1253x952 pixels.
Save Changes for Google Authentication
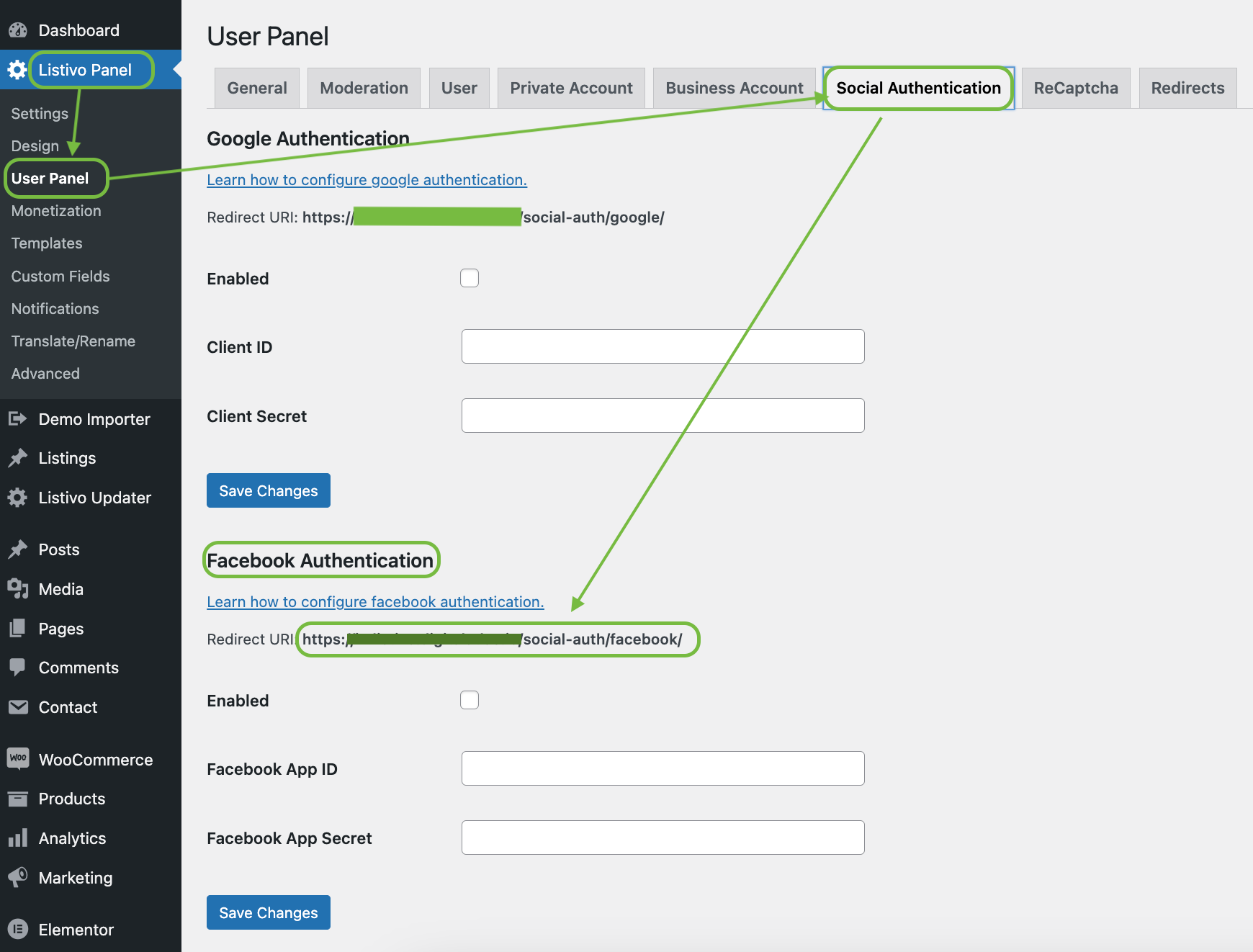[x=269, y=490]
